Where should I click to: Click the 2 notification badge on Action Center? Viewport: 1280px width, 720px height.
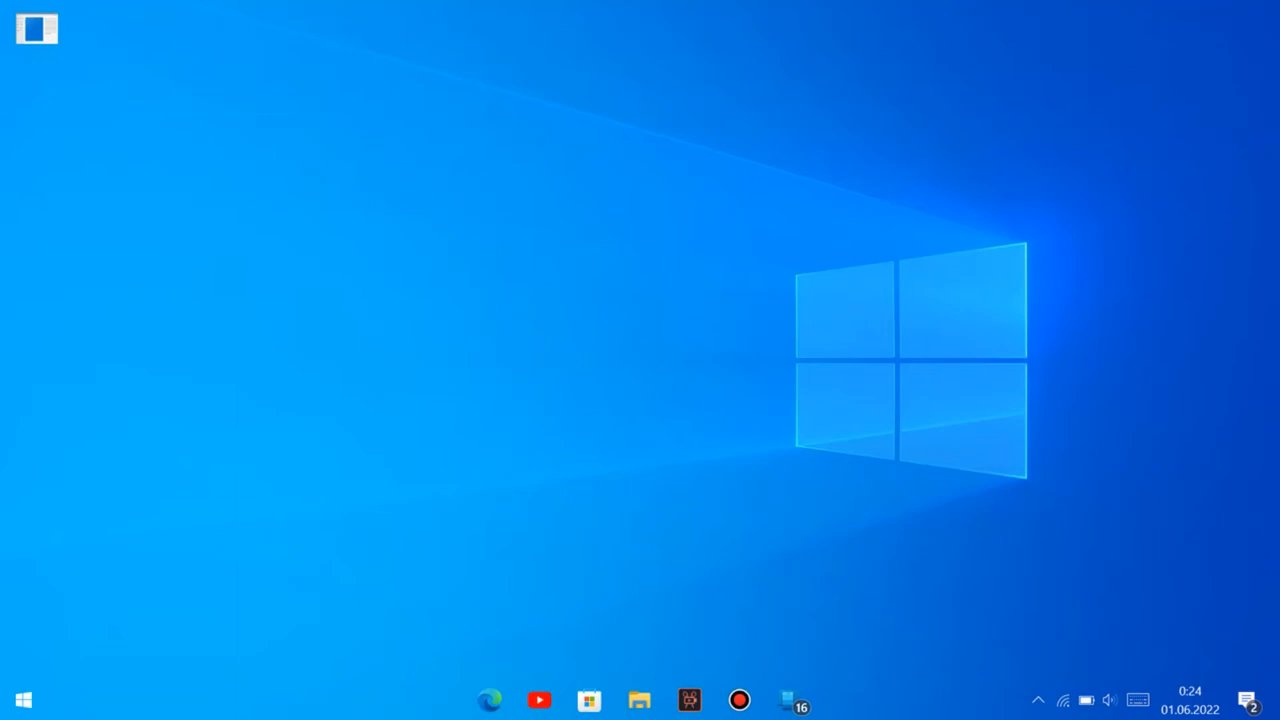[x=1253, y=707]
